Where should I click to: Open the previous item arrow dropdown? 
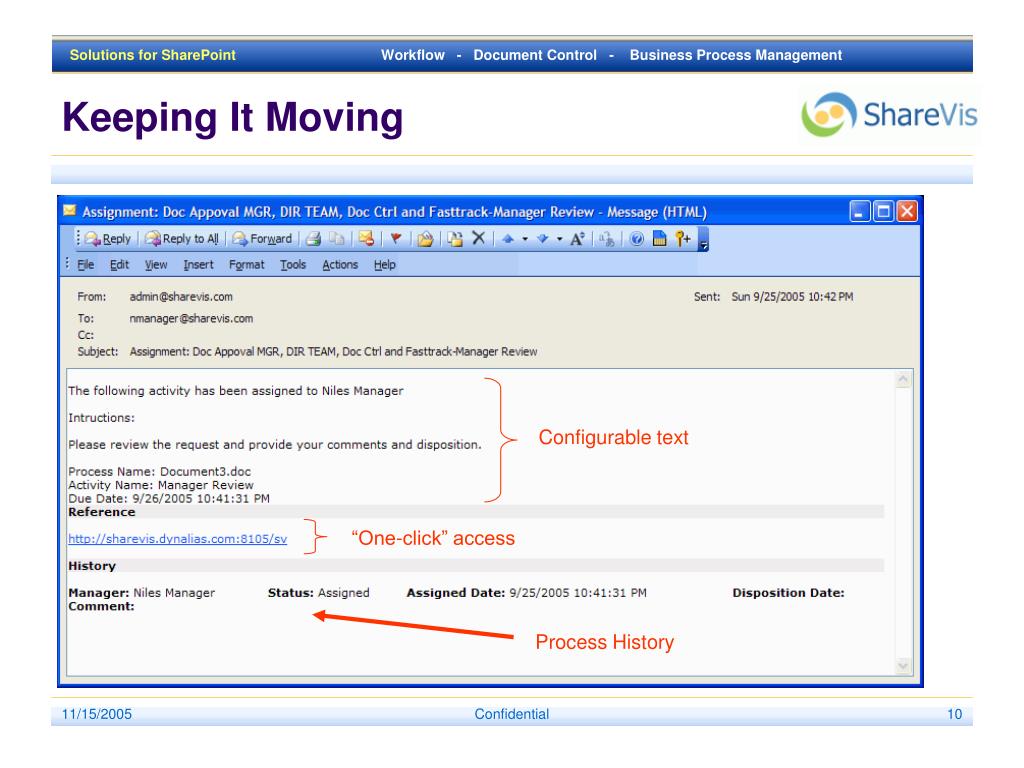(524, 240)
